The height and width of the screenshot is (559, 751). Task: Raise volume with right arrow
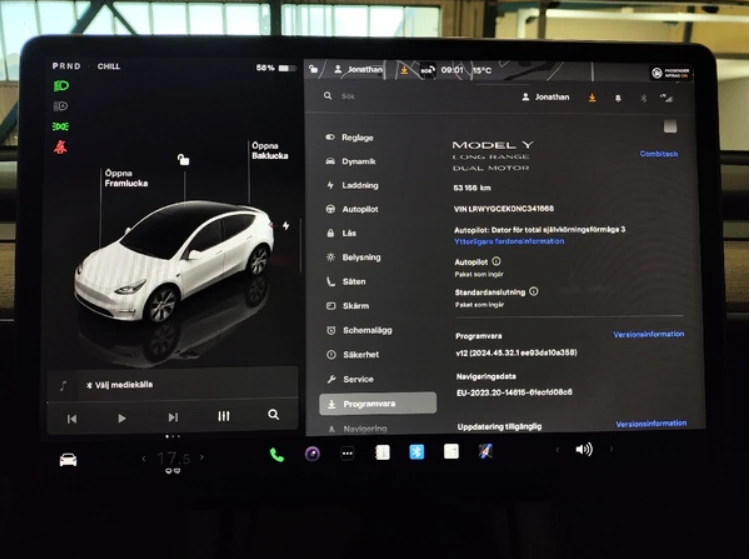tap(611, 449)
